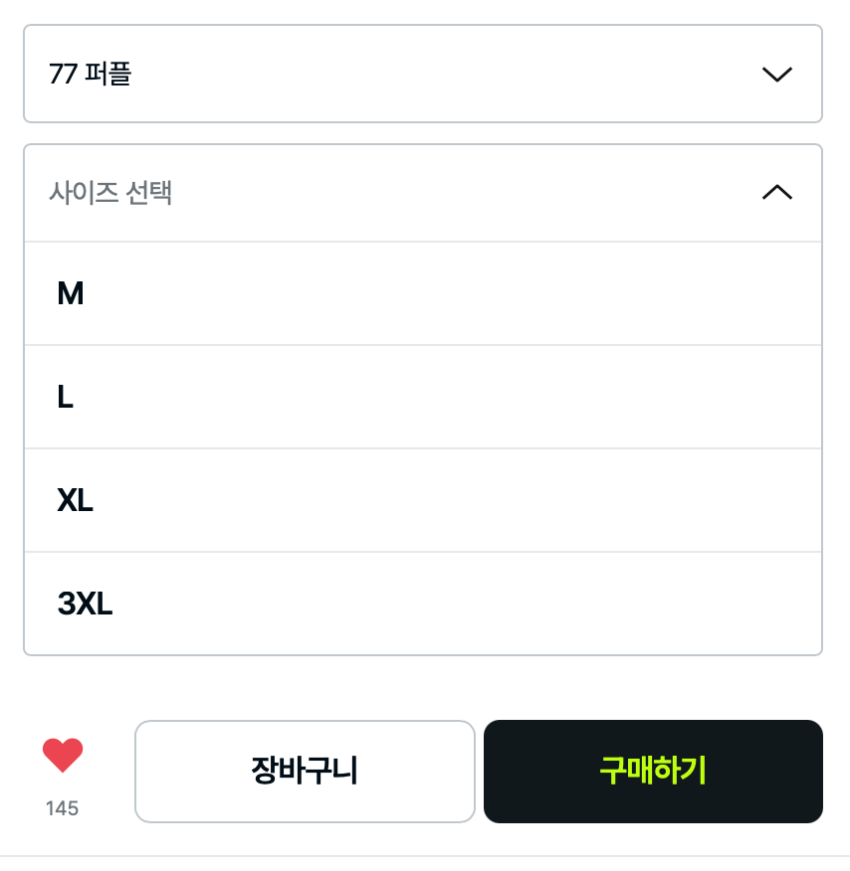Click the red heart wishlist icon
This screenshot has height=871, width=850.
(x=62, y=756)
